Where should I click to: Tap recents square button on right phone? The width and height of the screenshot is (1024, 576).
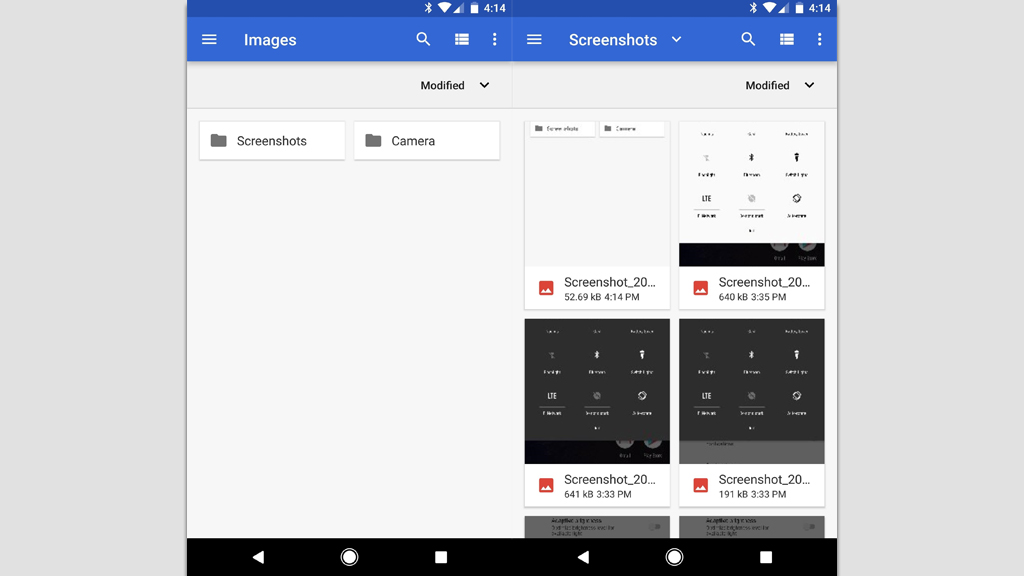[766, 557]
